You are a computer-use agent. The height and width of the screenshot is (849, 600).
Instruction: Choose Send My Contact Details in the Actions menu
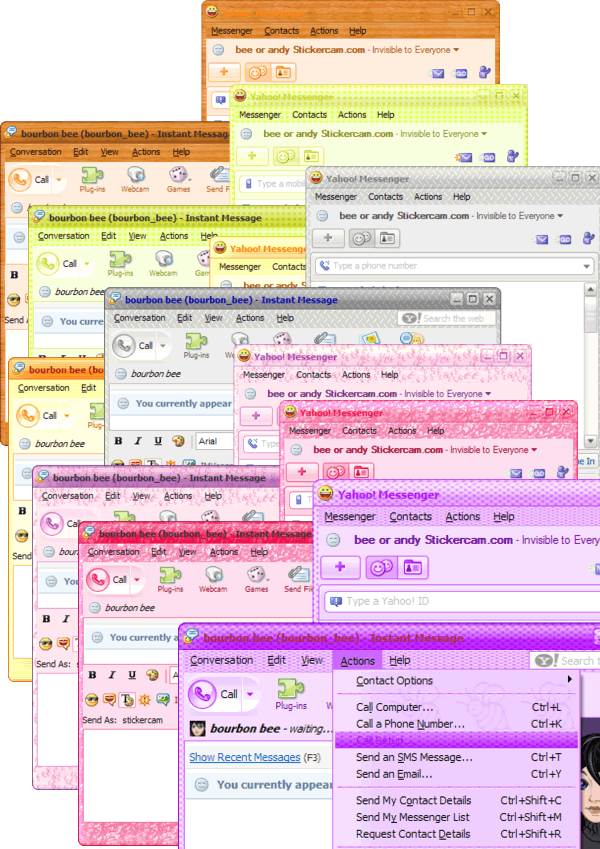click(x=456, y=800)
